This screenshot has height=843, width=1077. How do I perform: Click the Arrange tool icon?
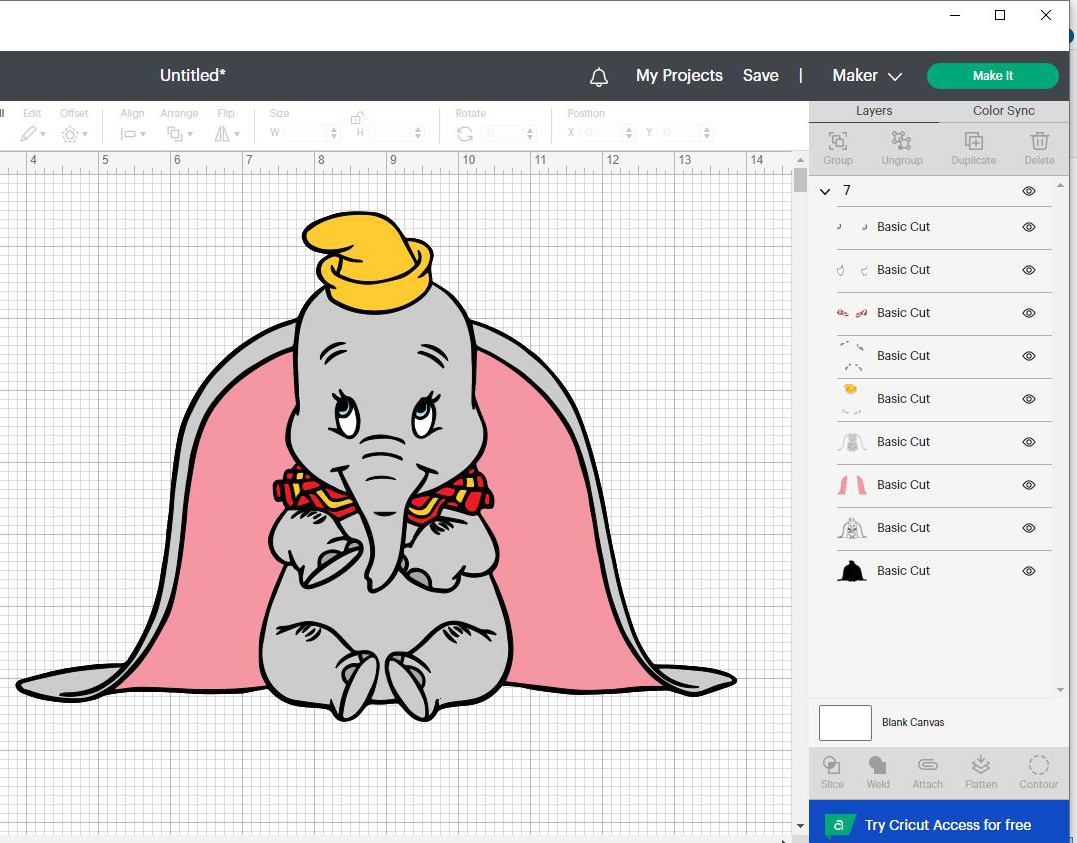(x=174, y=134)
